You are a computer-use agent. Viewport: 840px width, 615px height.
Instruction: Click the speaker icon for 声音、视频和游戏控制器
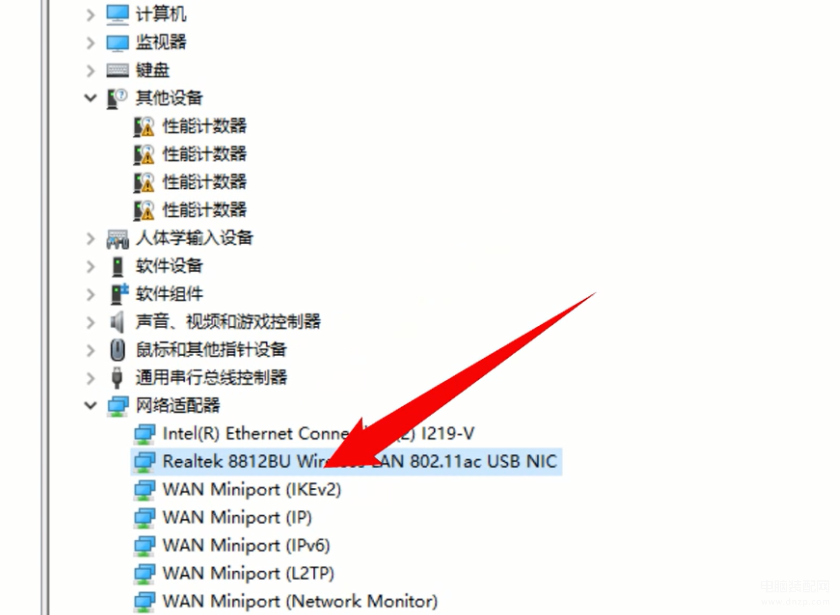(117, 322)
